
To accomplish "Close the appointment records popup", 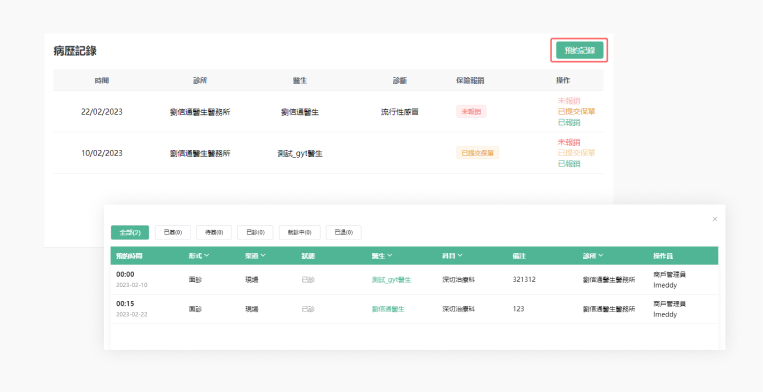I will tap(715, 219).
